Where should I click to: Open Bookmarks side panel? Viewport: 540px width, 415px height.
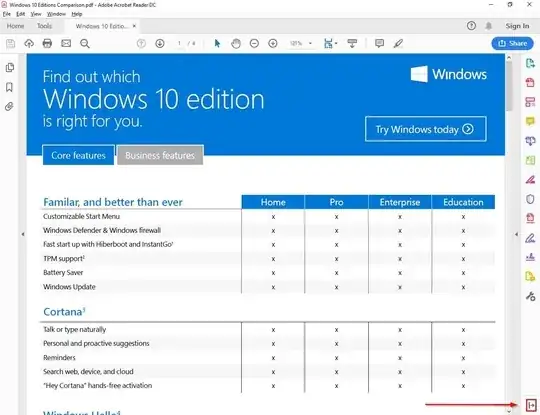point(9,87)
